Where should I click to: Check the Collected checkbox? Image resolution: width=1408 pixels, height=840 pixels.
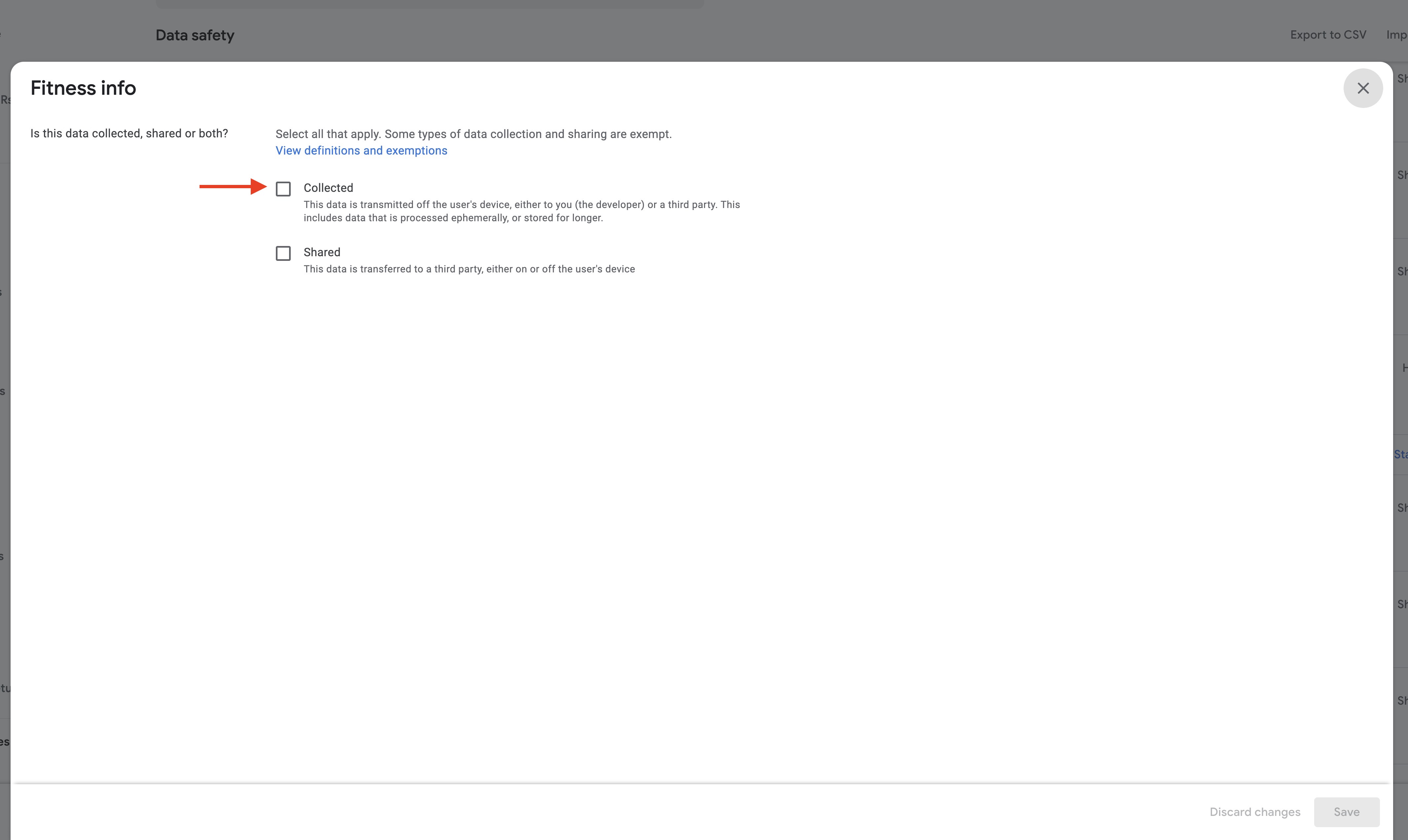tap(283, 189)
